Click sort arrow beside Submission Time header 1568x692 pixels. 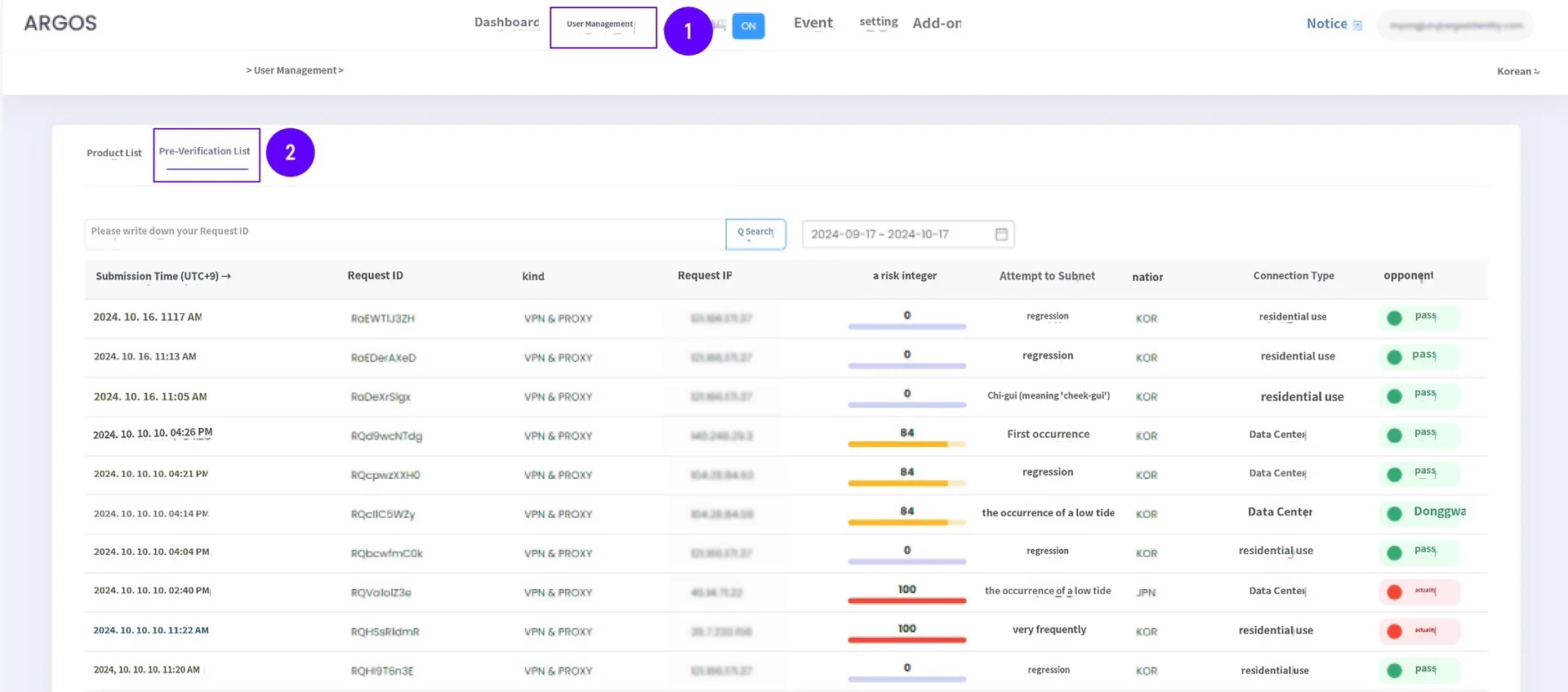[226, 276]
